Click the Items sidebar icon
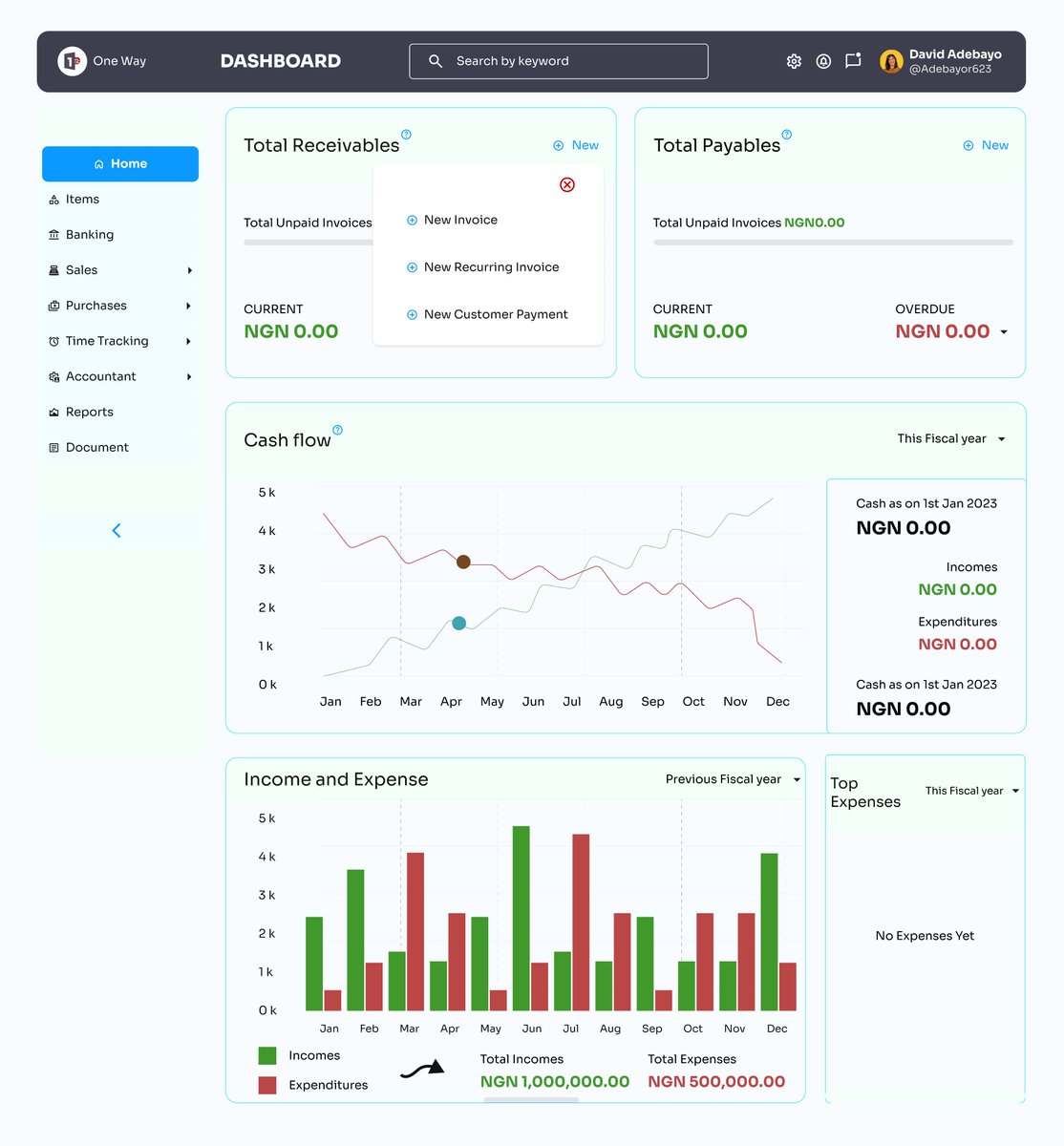Screen dimensions: 1064x1146 tap(53, 200)
